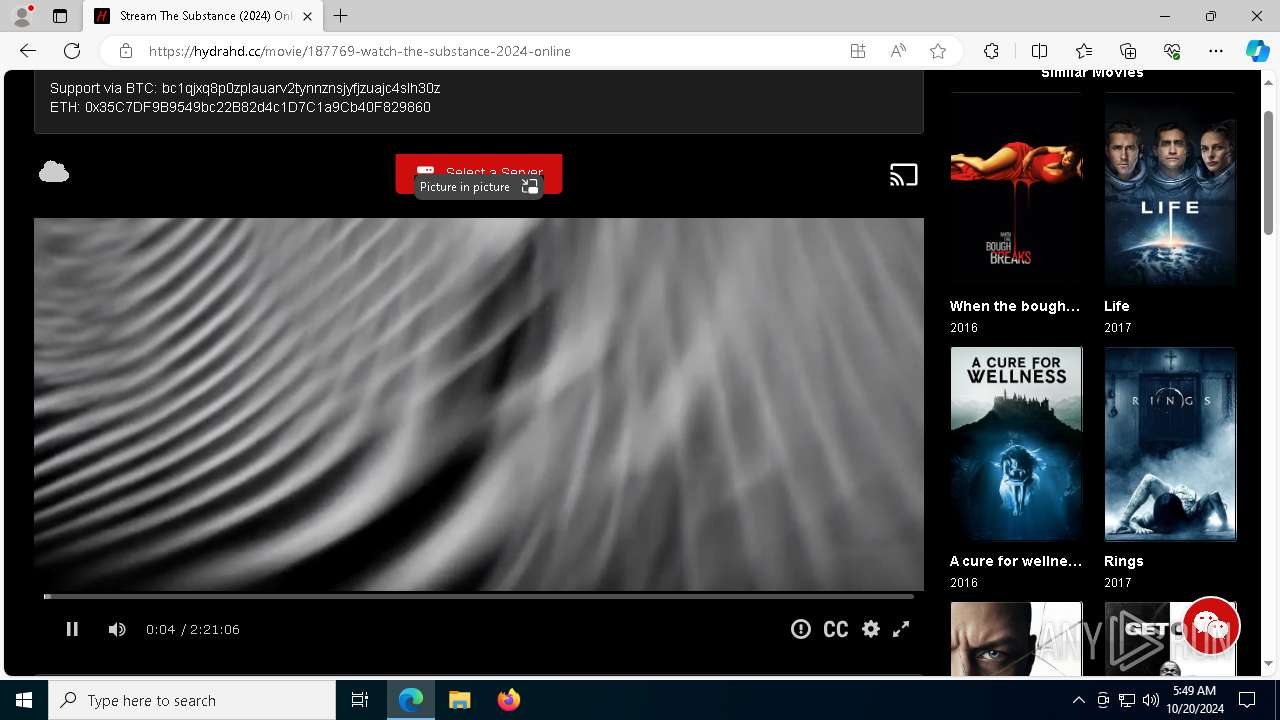
Task: Open the notification center
Action: 1247,700
